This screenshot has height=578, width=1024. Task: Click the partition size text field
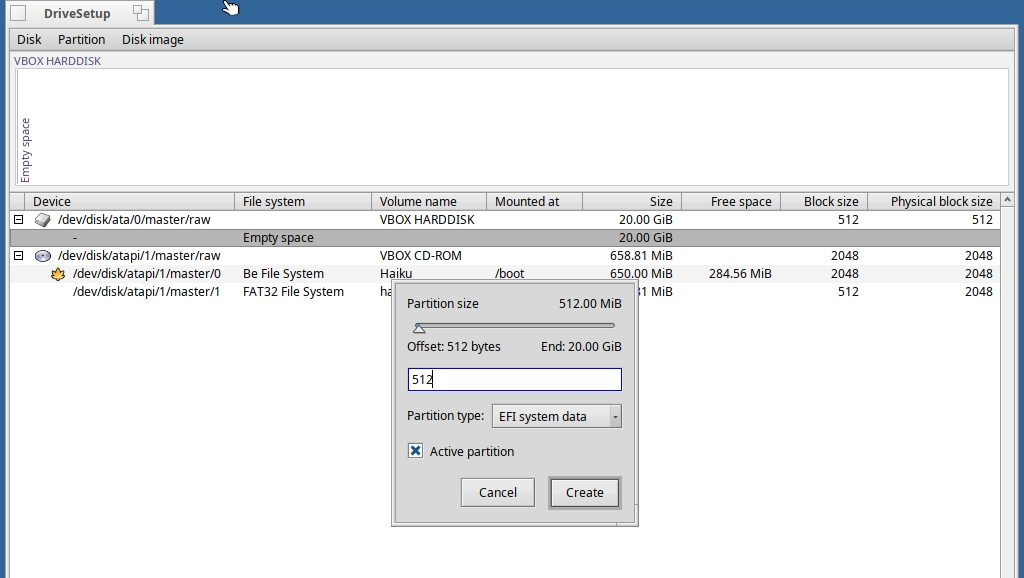coord(514,380)
